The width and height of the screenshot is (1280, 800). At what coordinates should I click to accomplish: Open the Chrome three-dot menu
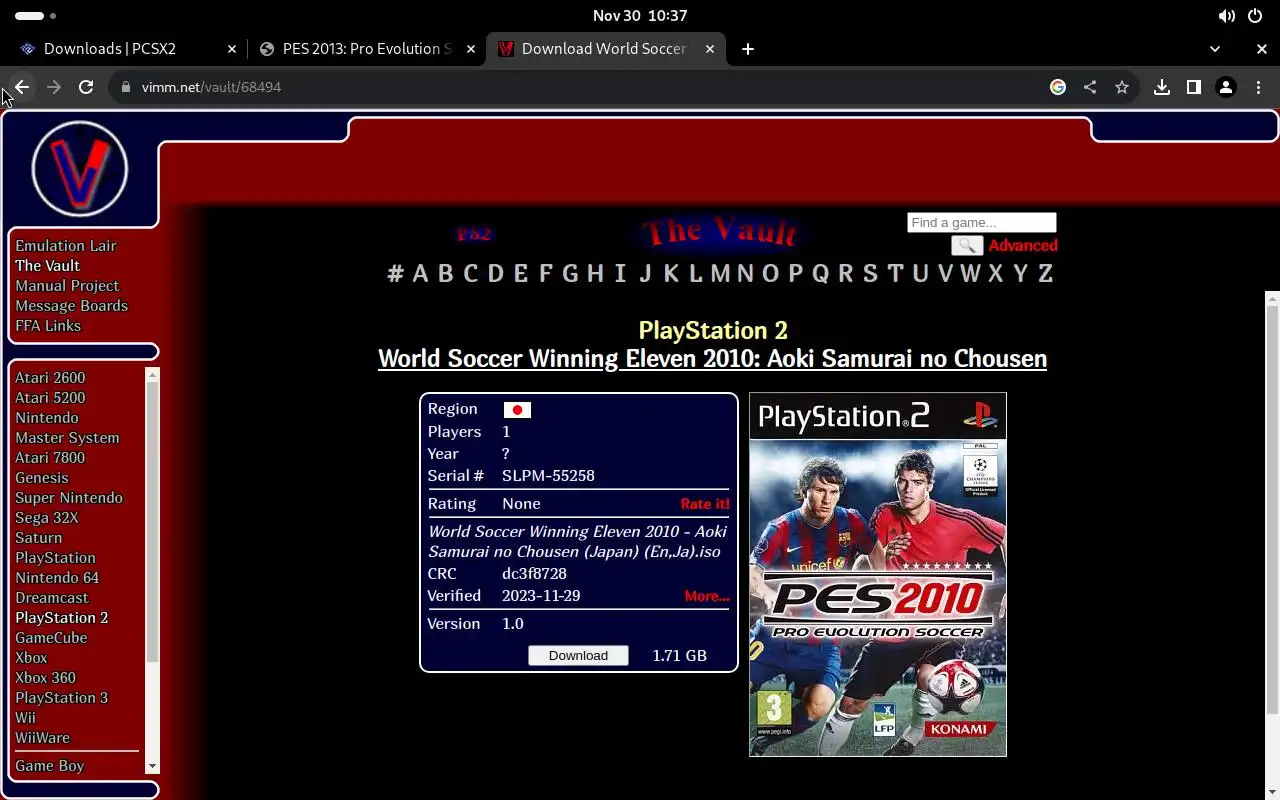pos(1258,87)
